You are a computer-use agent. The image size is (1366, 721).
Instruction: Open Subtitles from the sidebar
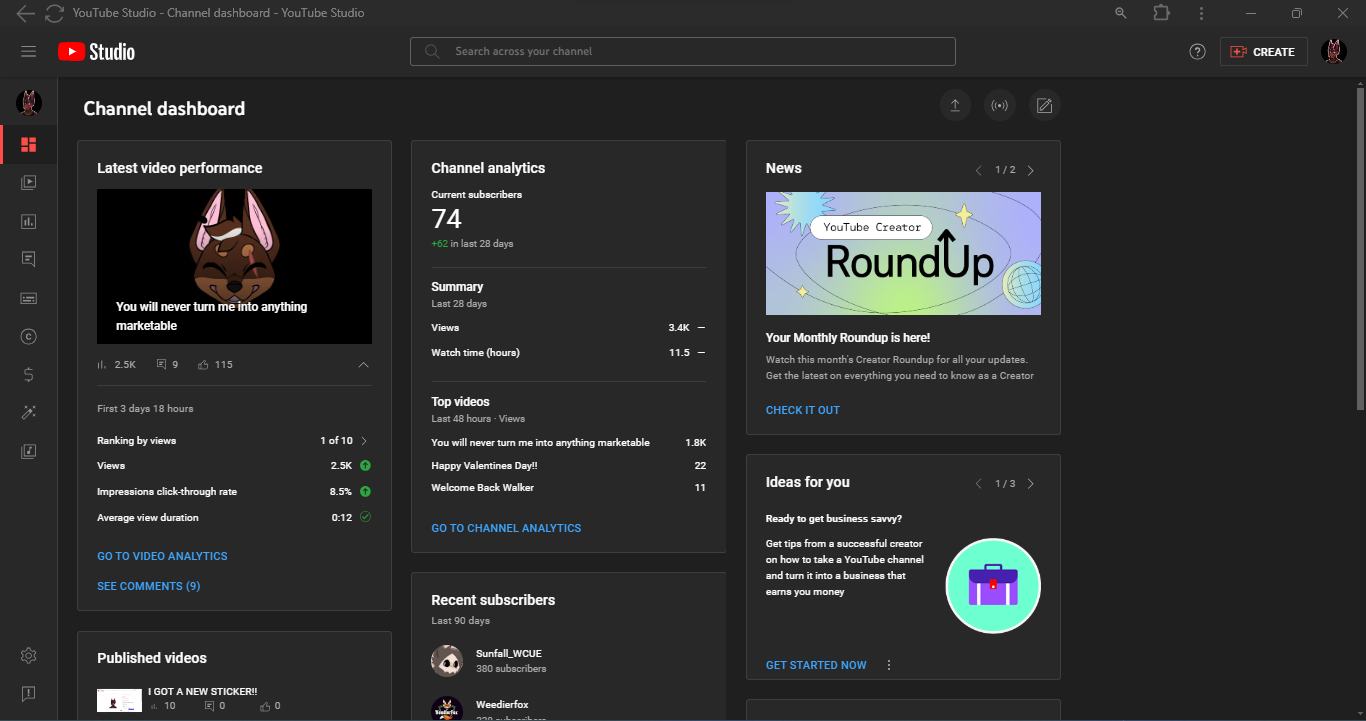tap(28, 298)
